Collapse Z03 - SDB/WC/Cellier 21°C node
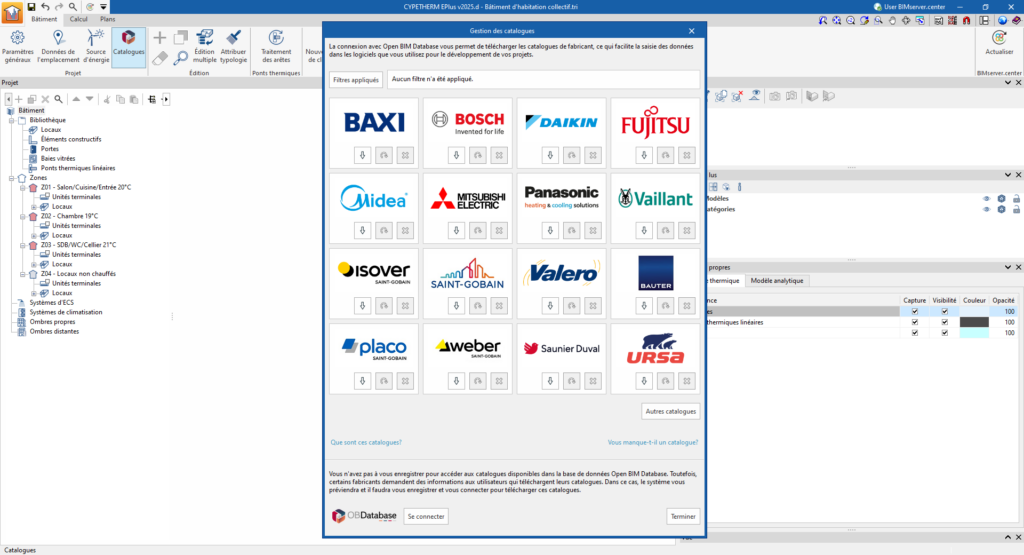The width and height of the screenshot is (1024, 555). (x=23, y=245)
